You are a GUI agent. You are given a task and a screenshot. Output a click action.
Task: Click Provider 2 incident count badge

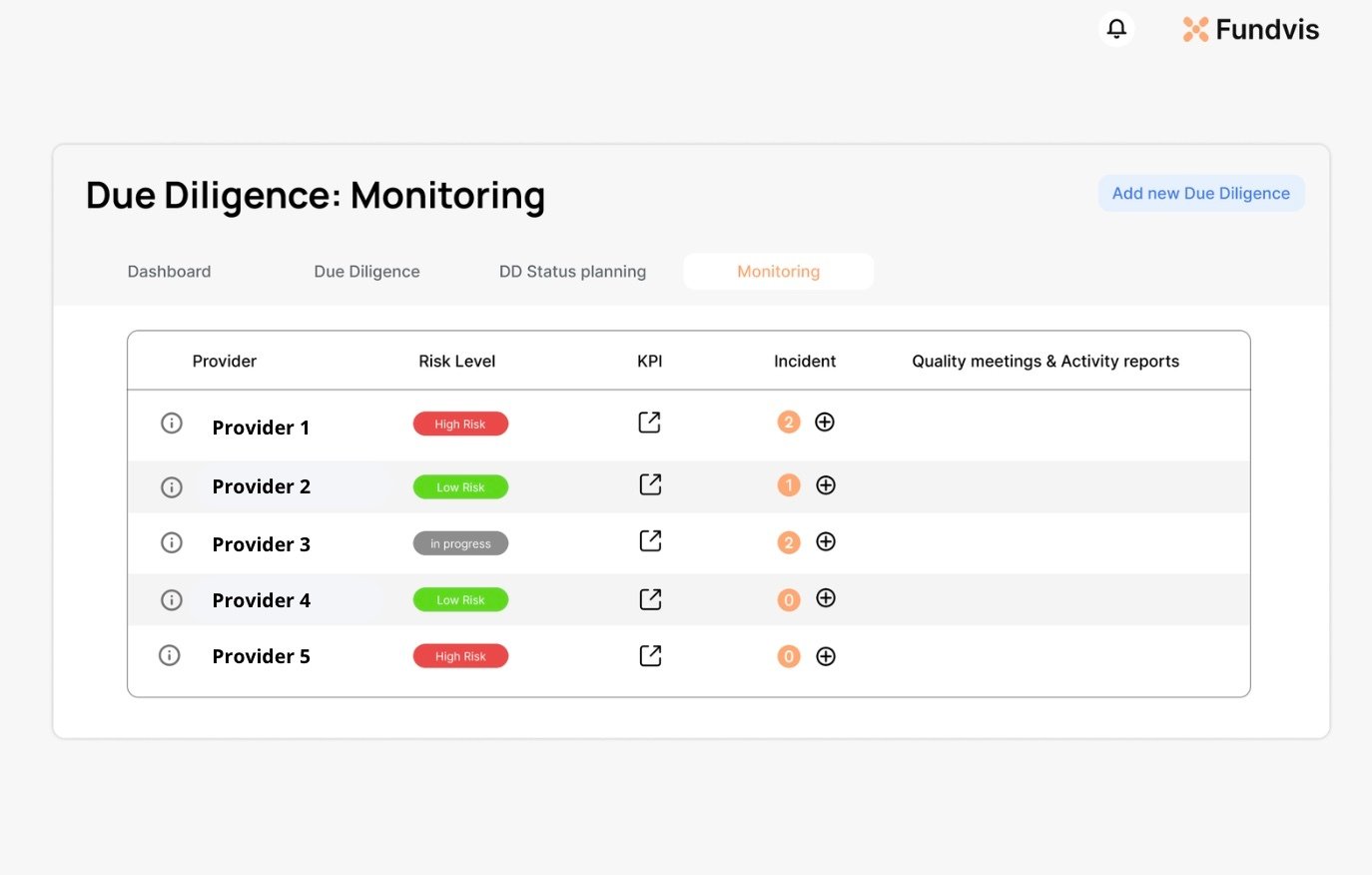(789, 485)
